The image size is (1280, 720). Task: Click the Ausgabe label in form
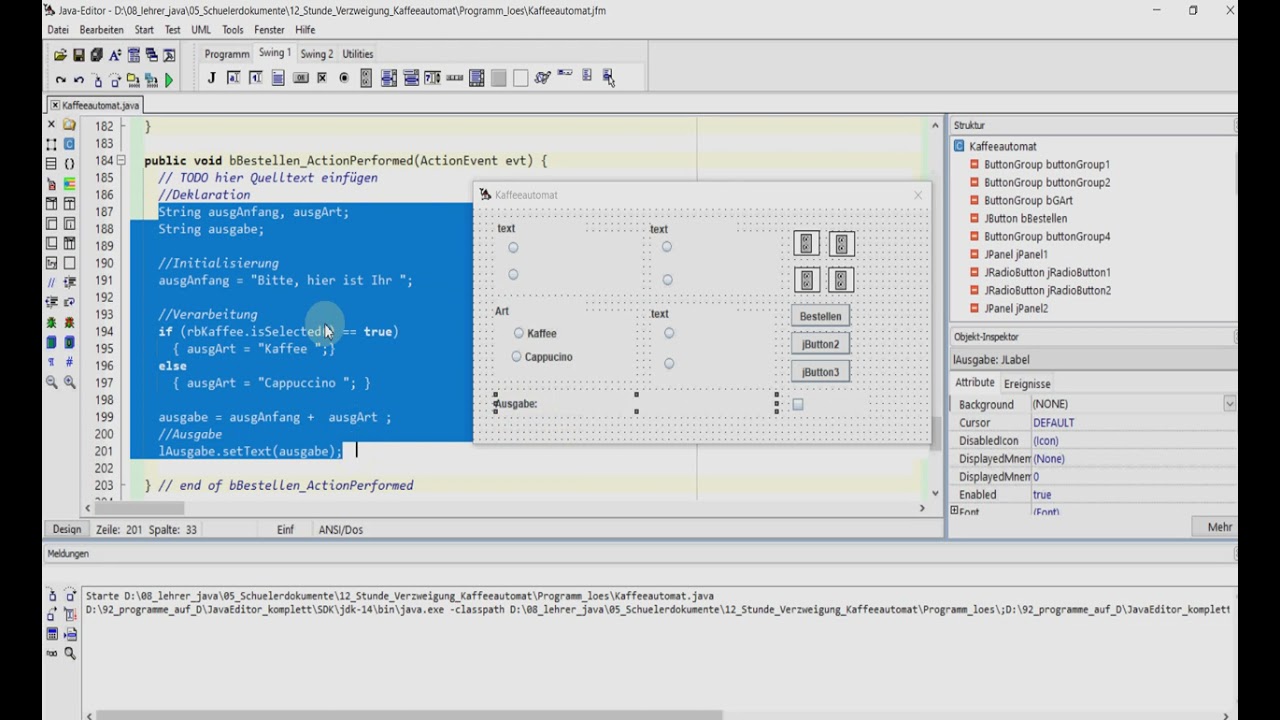point(517,404)
